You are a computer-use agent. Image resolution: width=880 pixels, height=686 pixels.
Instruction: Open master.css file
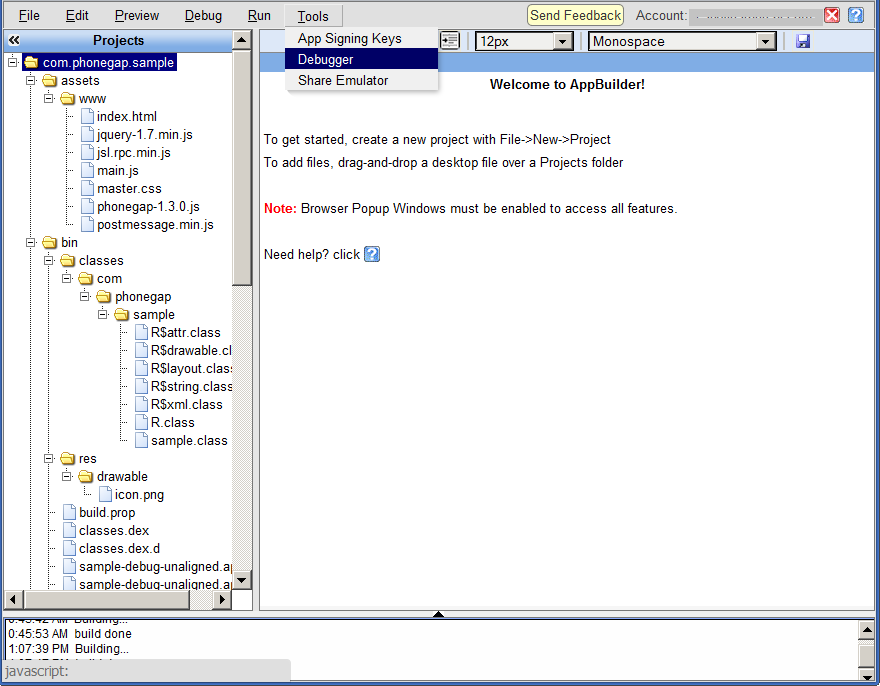point(129,188)
